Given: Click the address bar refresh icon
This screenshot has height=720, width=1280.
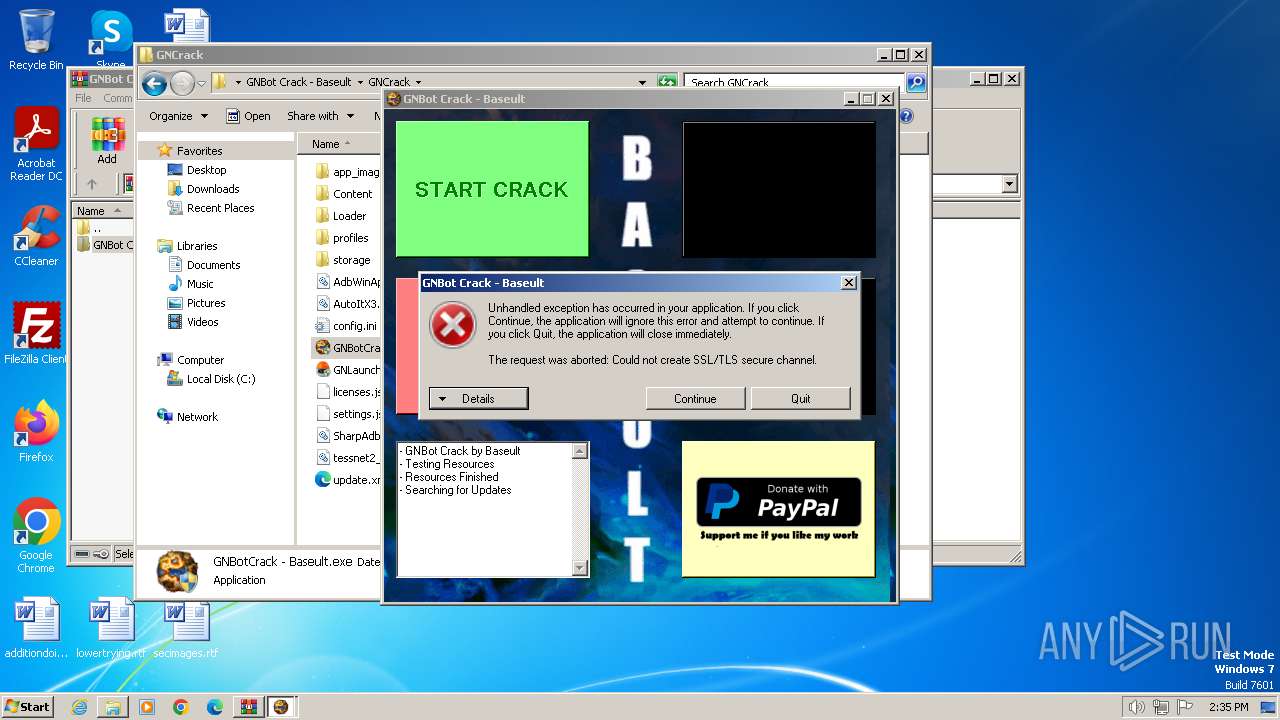Looking at the screenshot, I should (667, 82).
